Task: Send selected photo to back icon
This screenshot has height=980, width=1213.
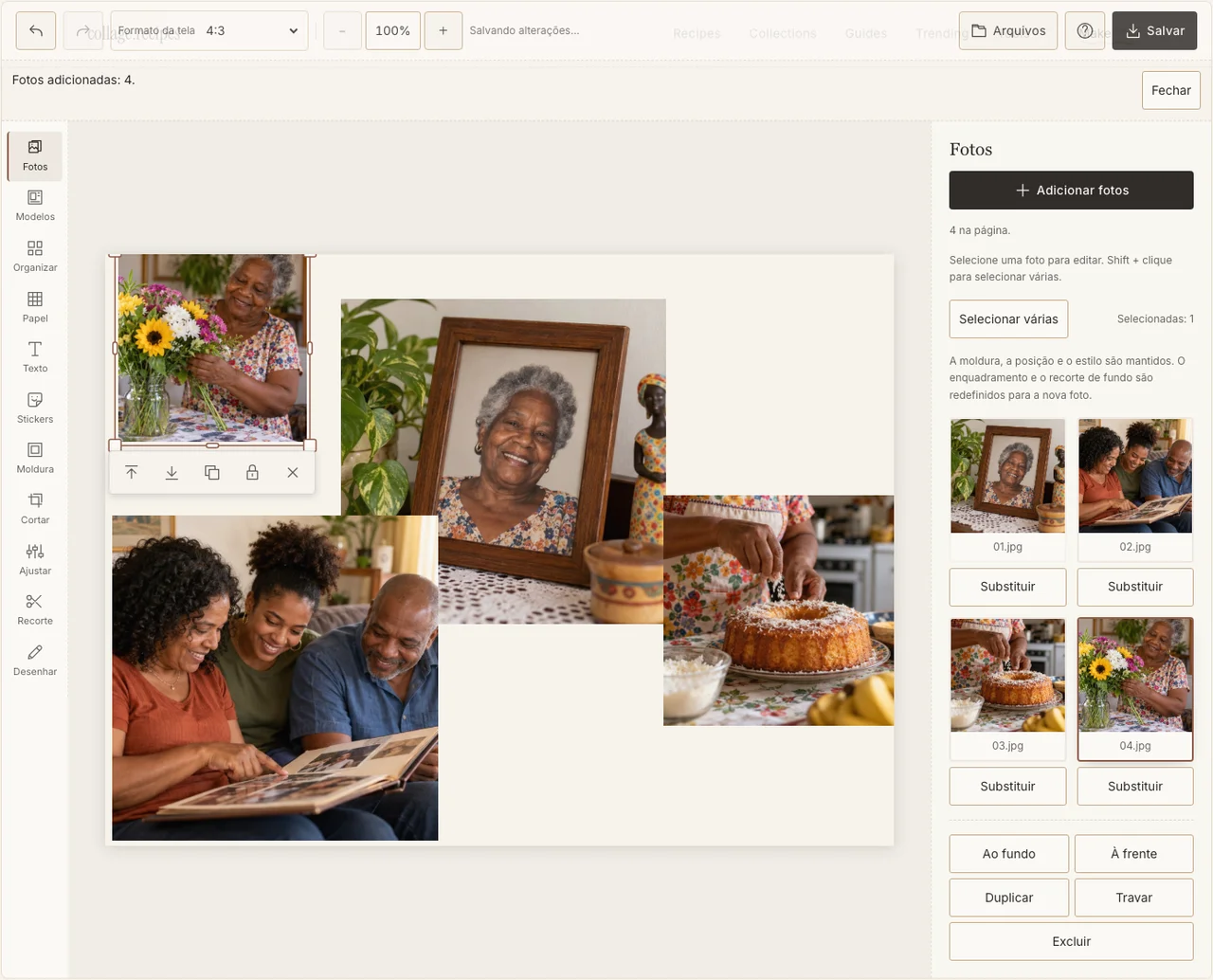Action: 172,472
